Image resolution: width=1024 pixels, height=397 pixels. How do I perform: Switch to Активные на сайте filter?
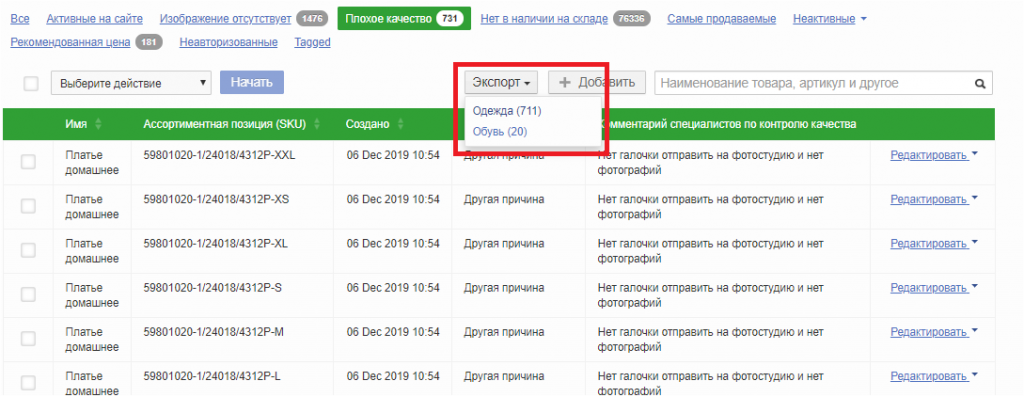click(x=95, y=19)
